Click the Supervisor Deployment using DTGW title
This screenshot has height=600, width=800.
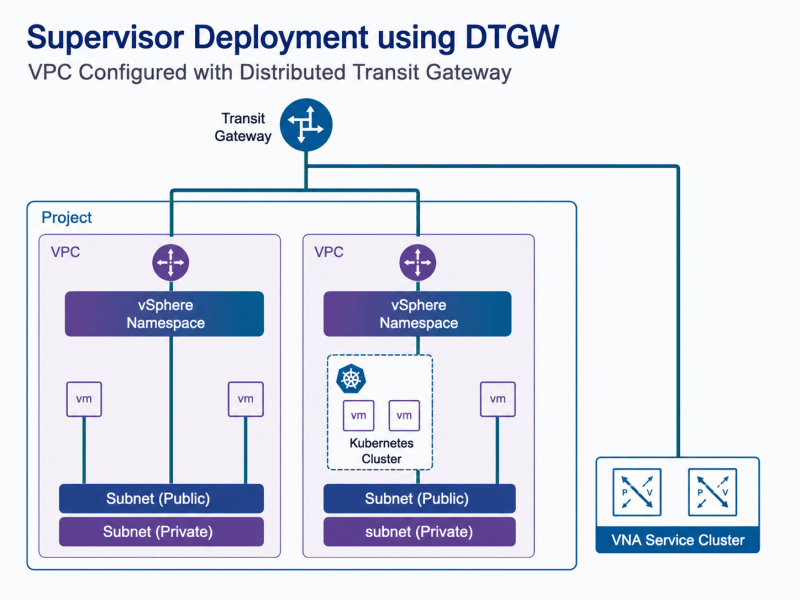[293, 37]
